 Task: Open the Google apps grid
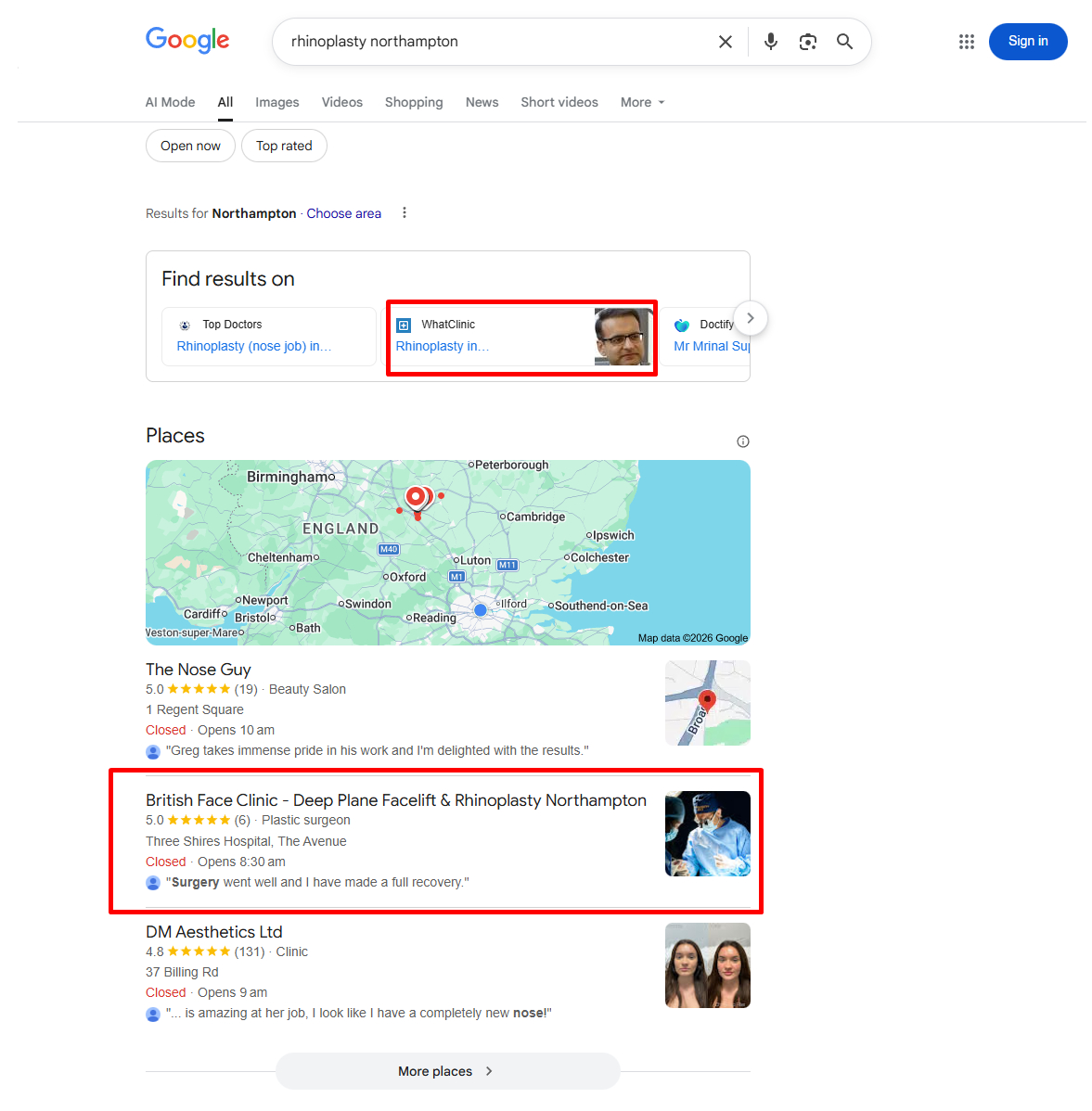click(966, 42)
